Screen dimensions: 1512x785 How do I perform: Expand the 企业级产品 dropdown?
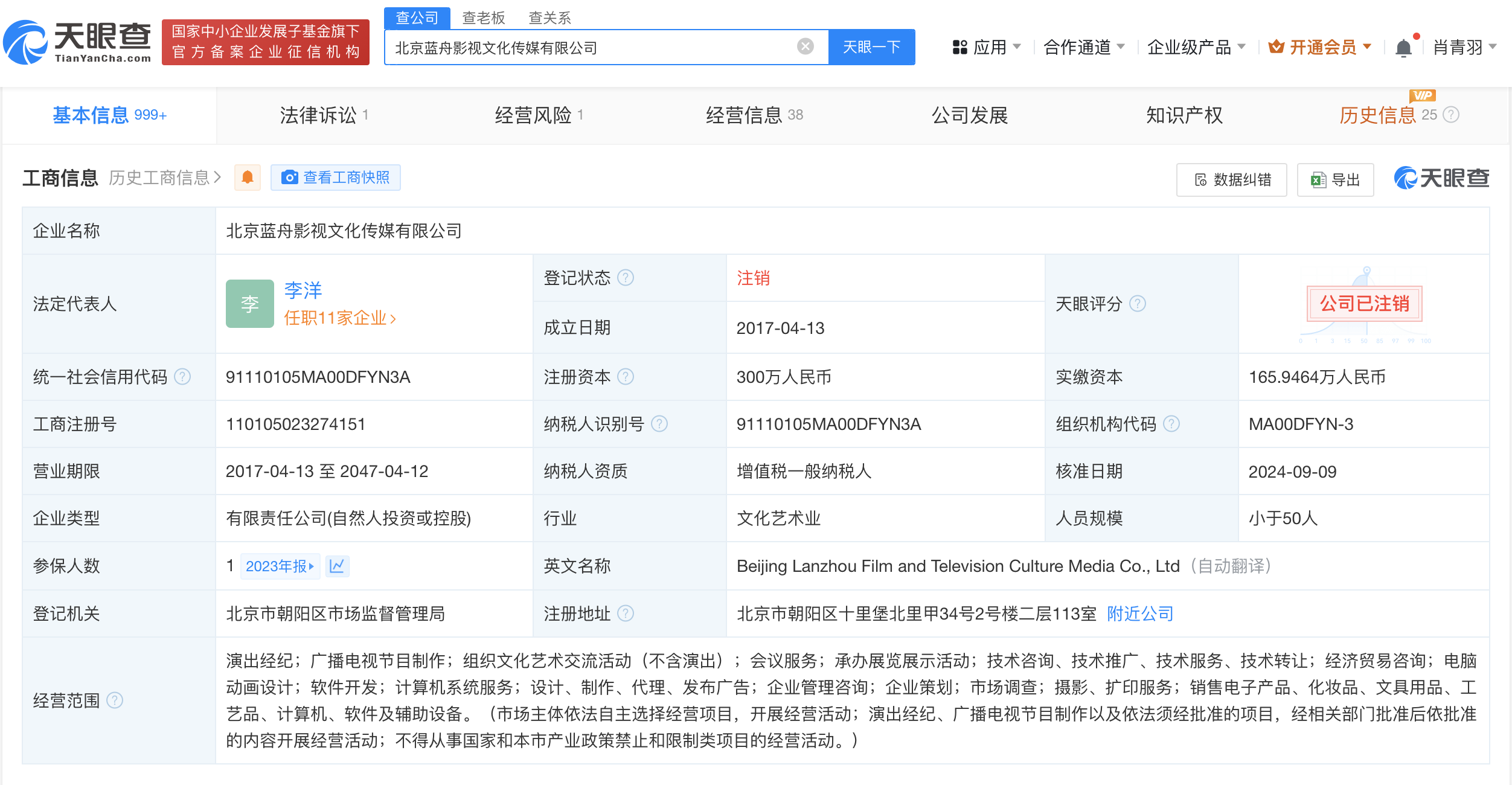[x=1196, y=47]
